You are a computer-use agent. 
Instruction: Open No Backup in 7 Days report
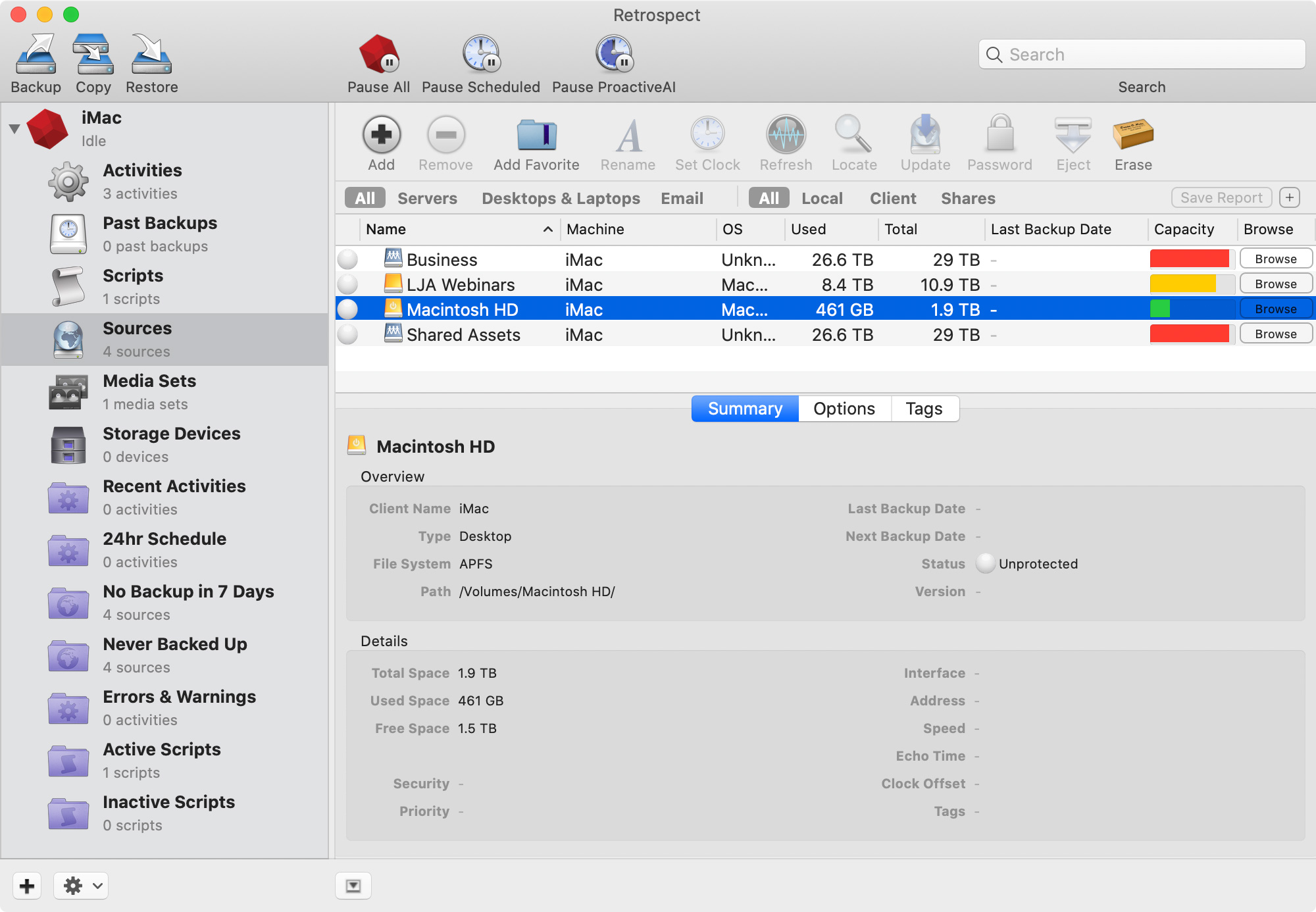(x=164, y=603)
